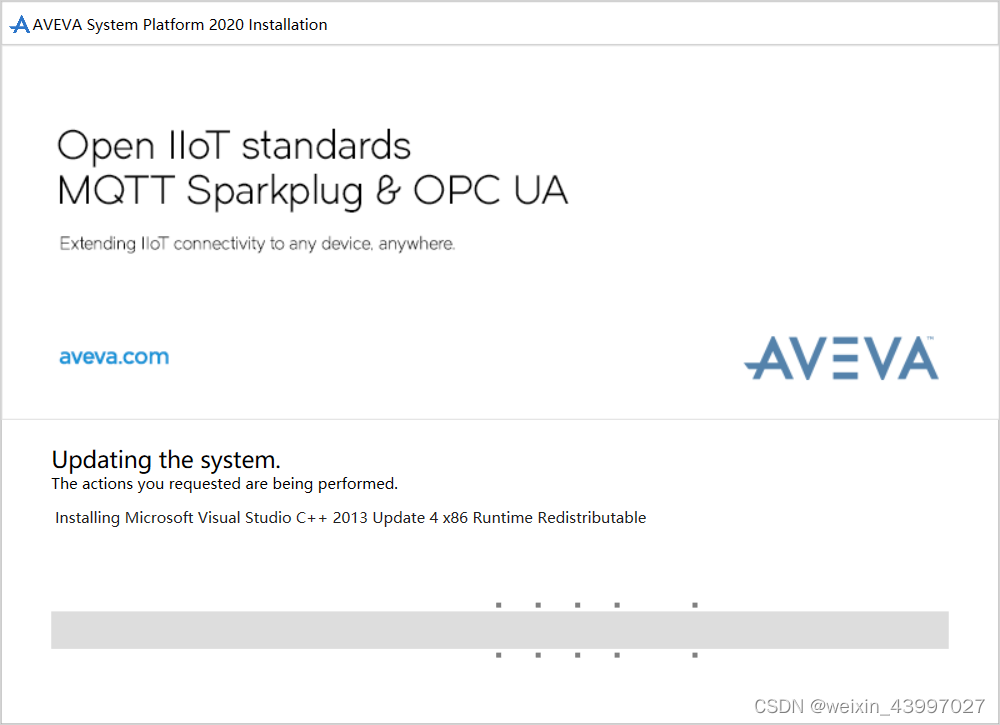Image resolution: width=1000 pixels, height=725 pixels.
Task: Click the first animated dot below progress bar
Action: pyautogui.click(x=499, y=655)
